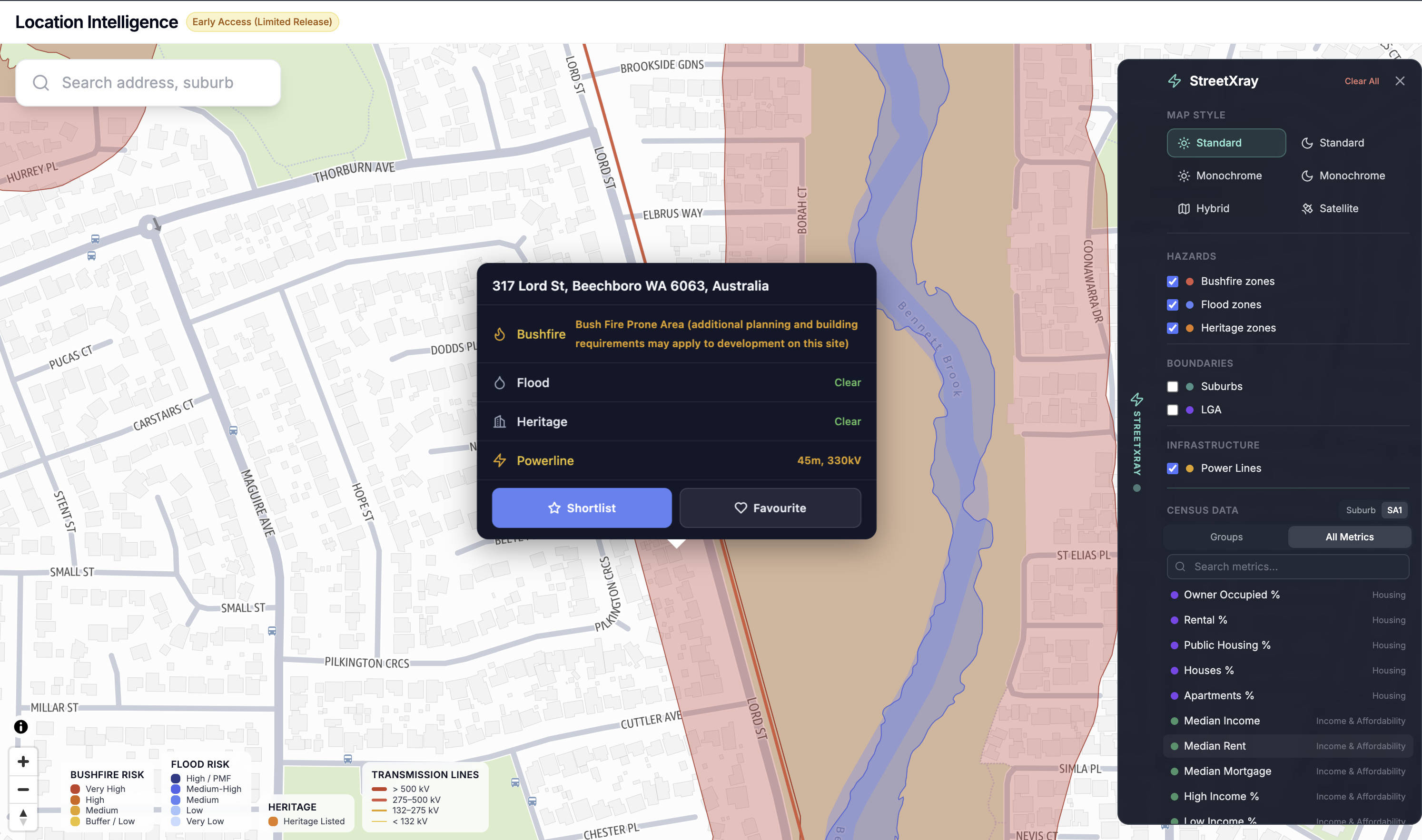Click the Powerline lightning icon in property card

click(x=500, y=460)
